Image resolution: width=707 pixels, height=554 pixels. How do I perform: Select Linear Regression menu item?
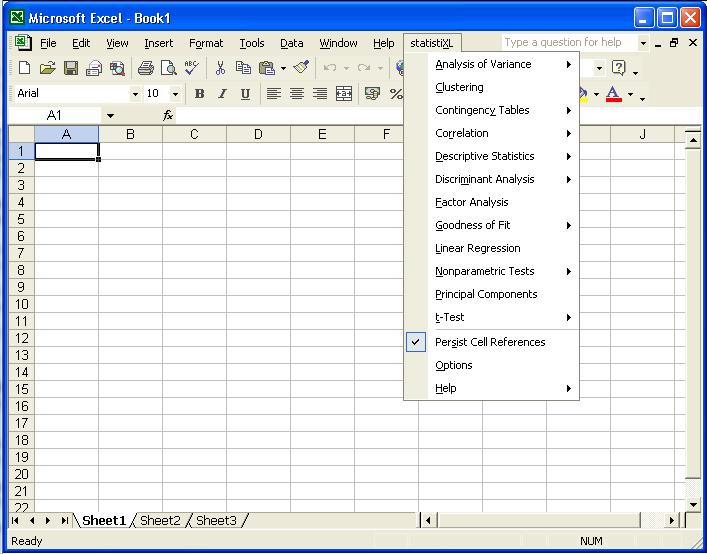[491, 248]
